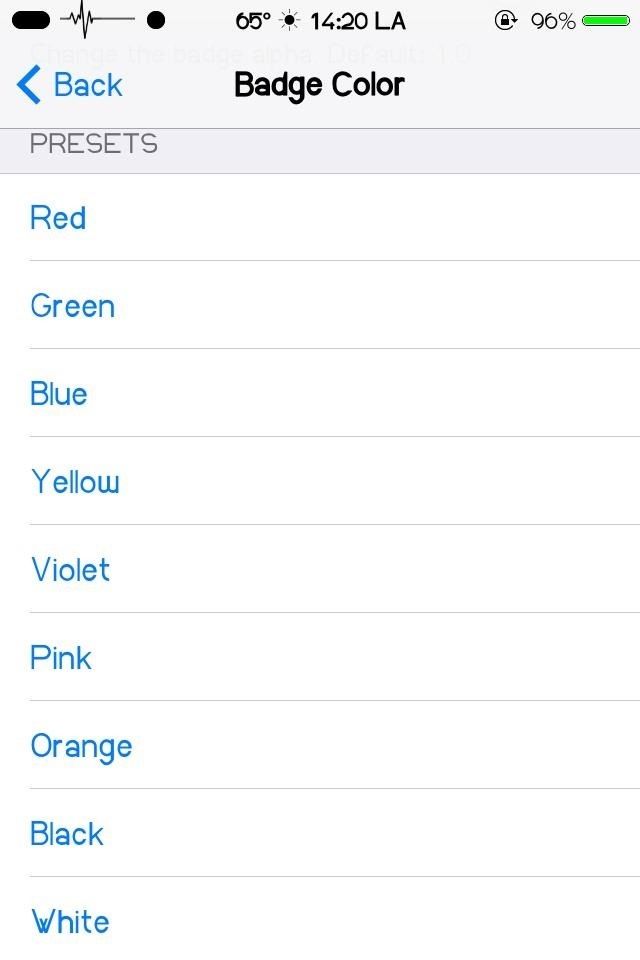This screenshot has width=640, height=960.
Task: Tap the rotation lock status icon
Action: point(505,20)
